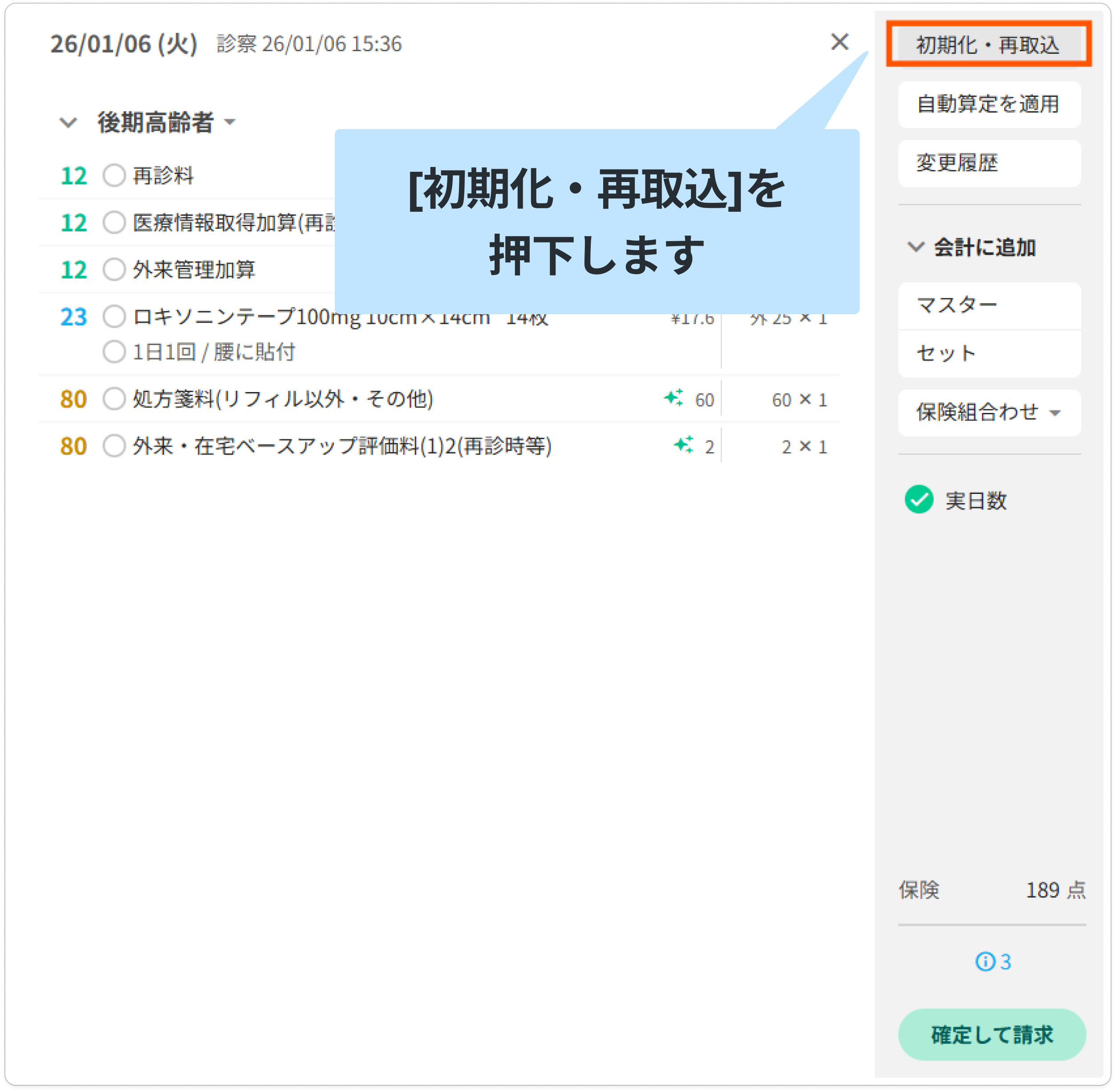Collapse the 後期高齢者 section chevron
This screenshot has height=1092, width=1116.
pyautogui.click(x=68, y=123)
